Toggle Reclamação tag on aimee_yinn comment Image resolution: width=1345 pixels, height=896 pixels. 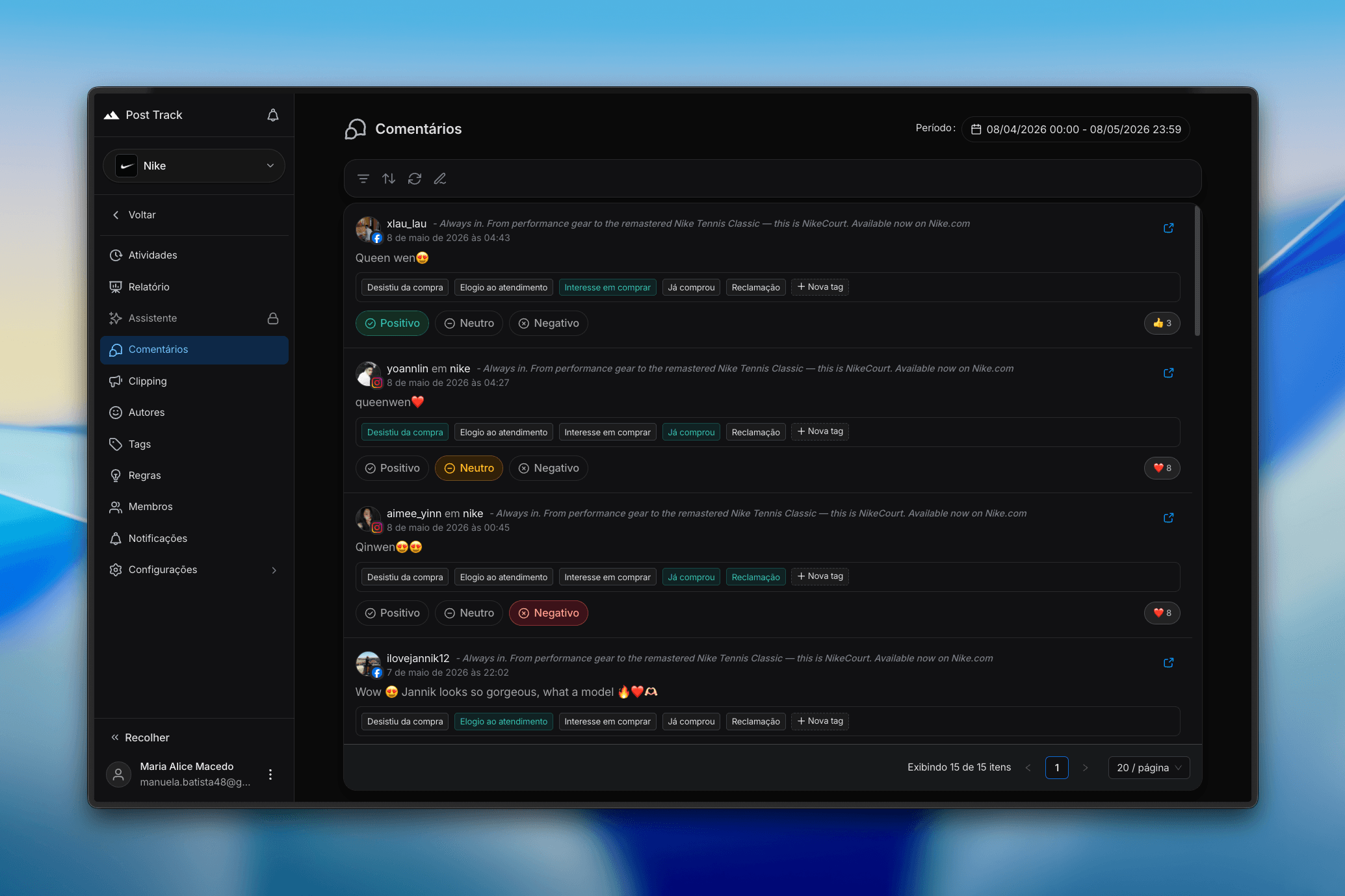pyautogui.click(x=755, y=577)
